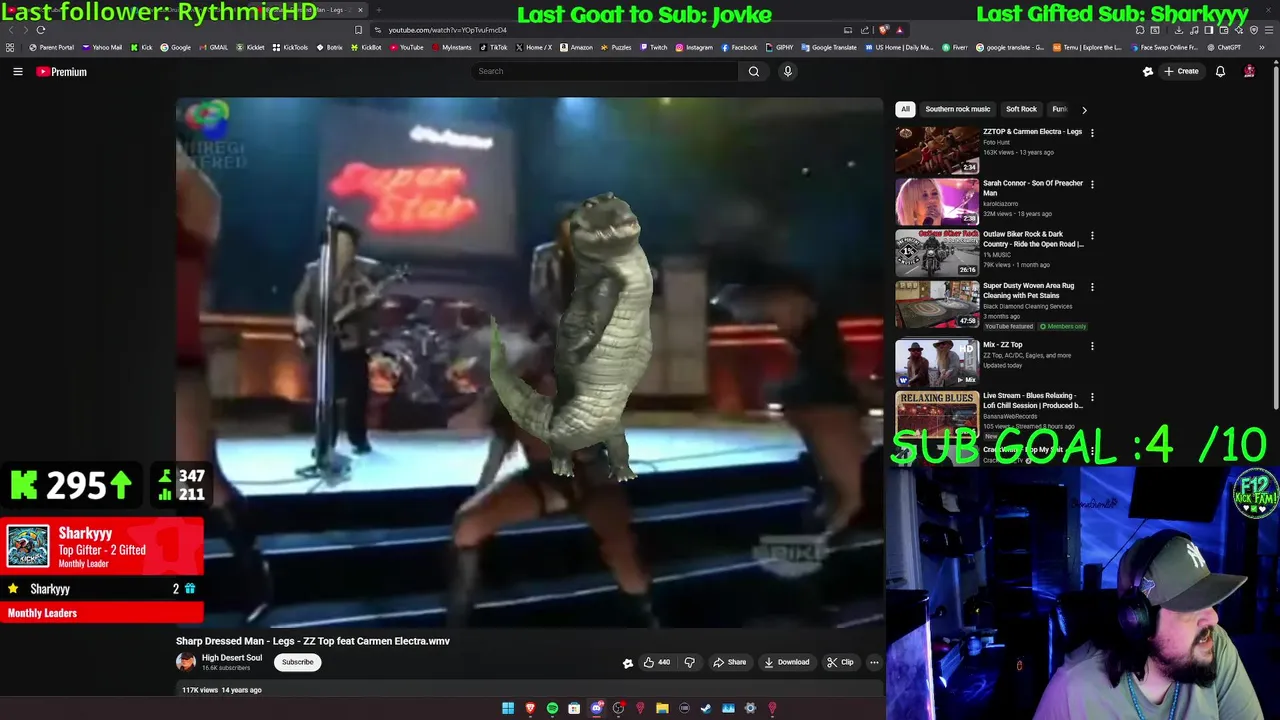Select the All filter chip
The height and width of the screenshot is (720, 1280).
[905, 109]
